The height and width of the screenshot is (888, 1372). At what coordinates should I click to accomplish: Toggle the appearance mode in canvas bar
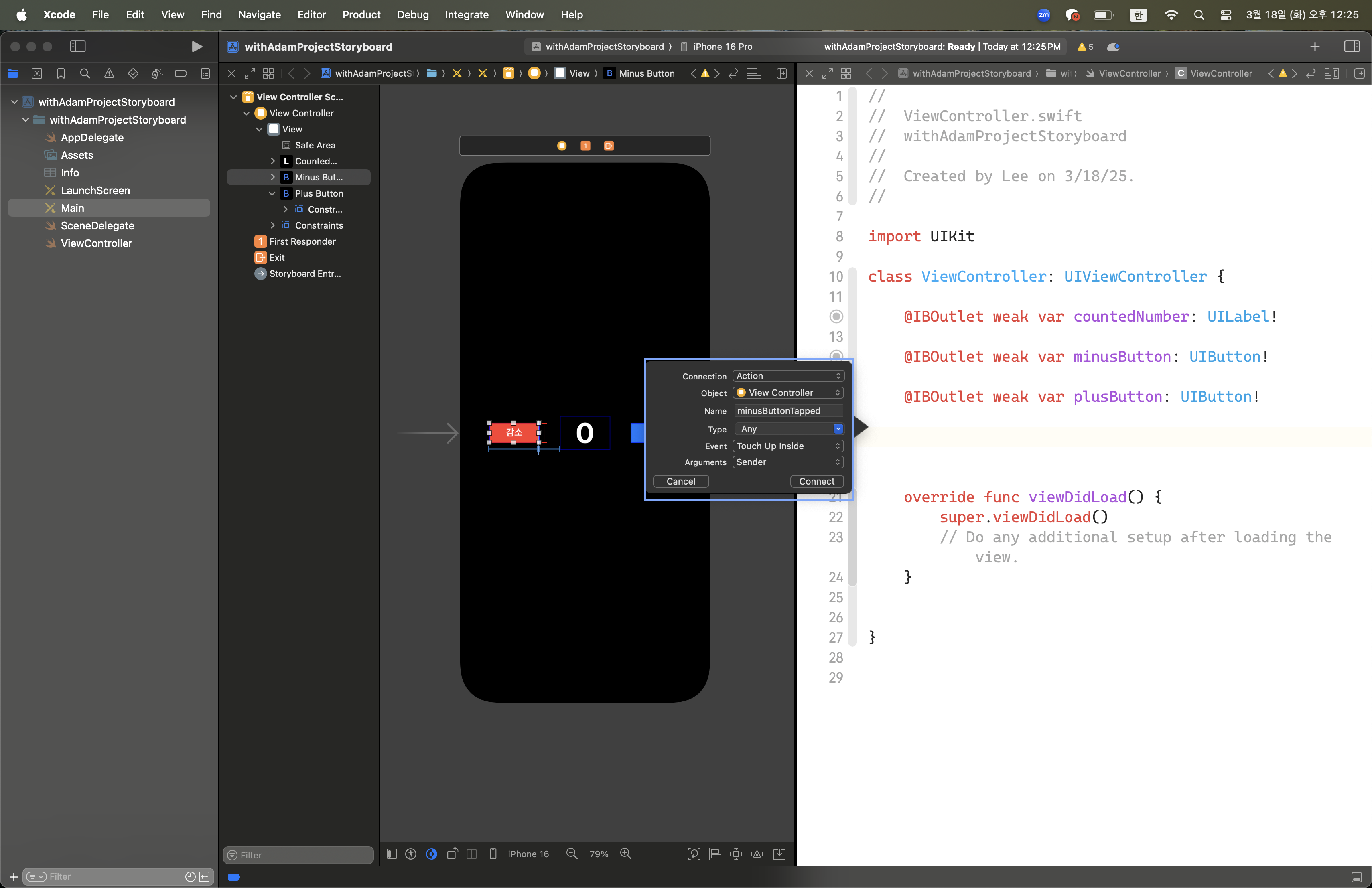(x=431, y=854)
